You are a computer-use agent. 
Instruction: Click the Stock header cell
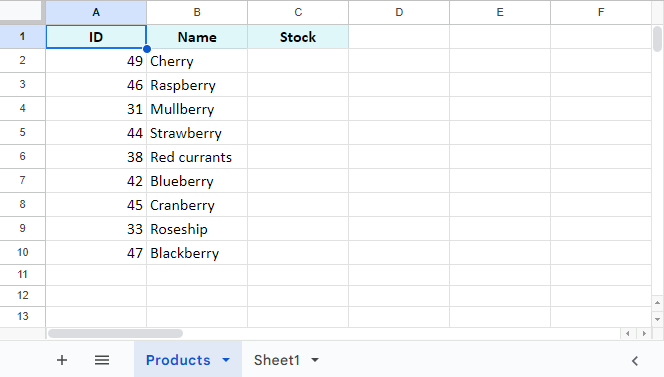click(298, 37)
